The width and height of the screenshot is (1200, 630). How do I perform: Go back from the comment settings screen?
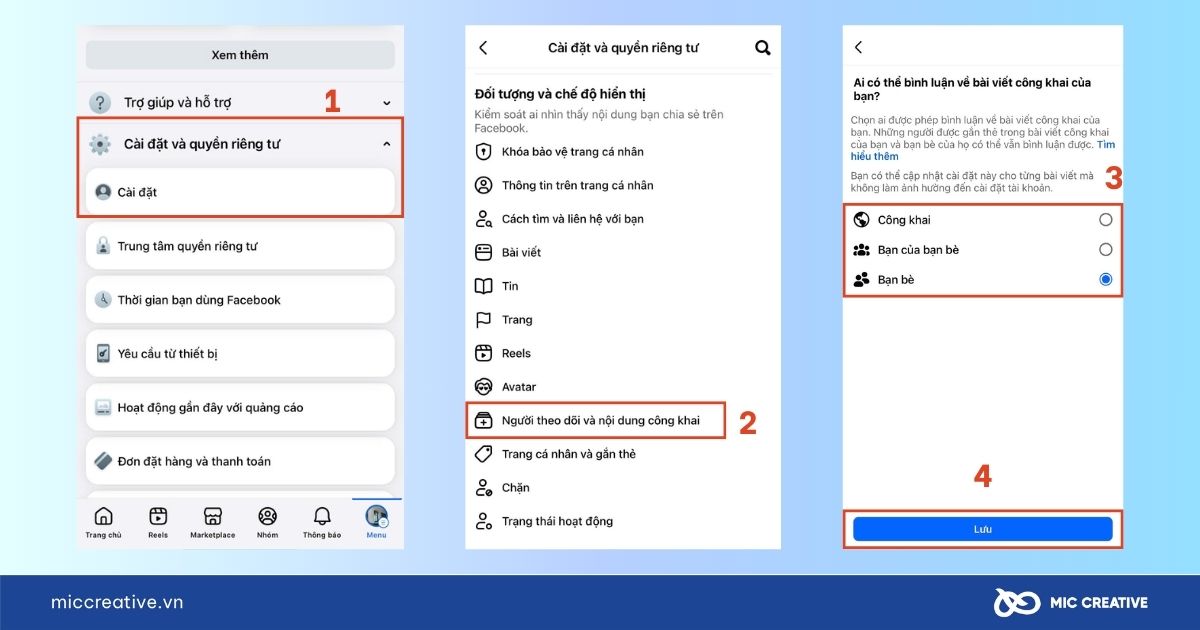tap(858, 47)
